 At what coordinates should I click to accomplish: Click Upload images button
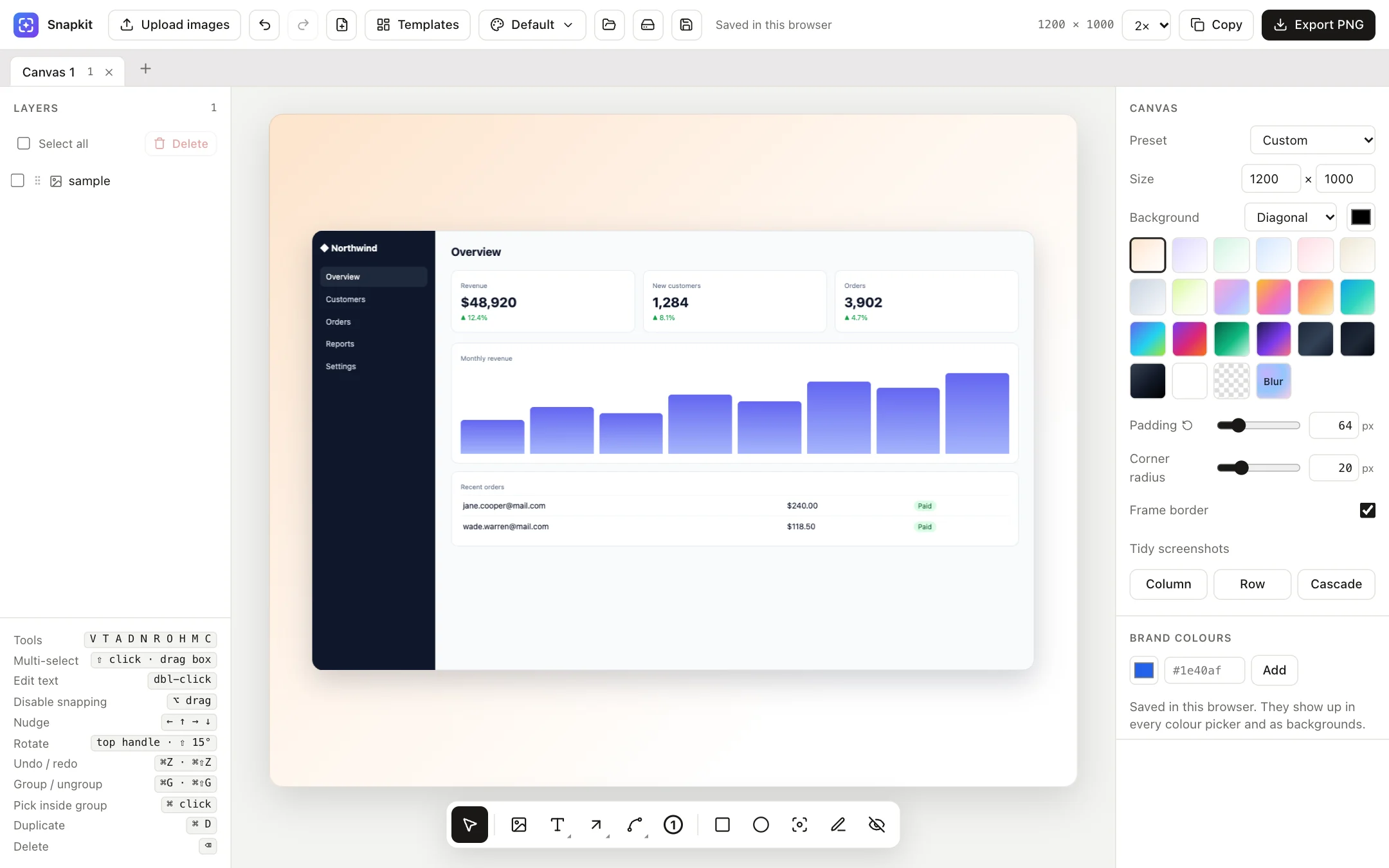(174, 24)
